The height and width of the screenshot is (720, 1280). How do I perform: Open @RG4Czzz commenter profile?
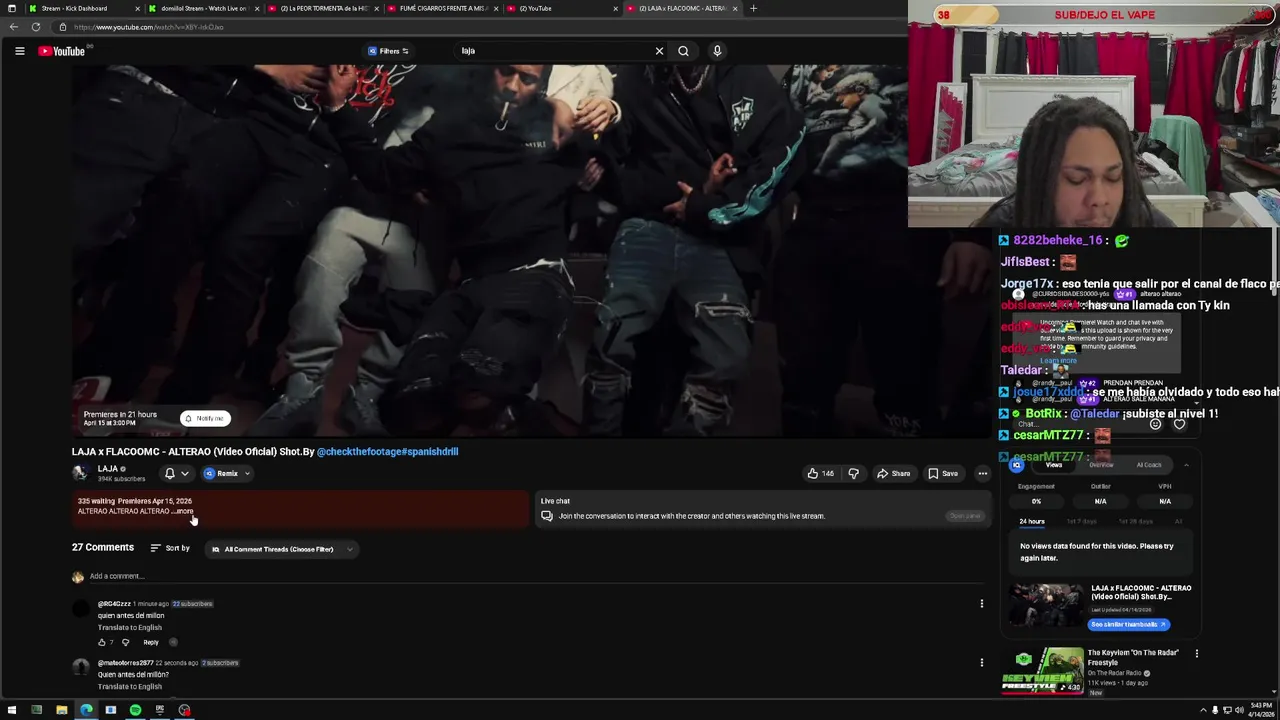point(114,604)
